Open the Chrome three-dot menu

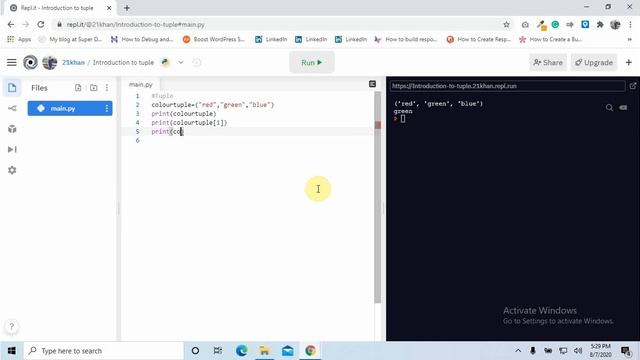pyautogui.click(x=630, y=24)
